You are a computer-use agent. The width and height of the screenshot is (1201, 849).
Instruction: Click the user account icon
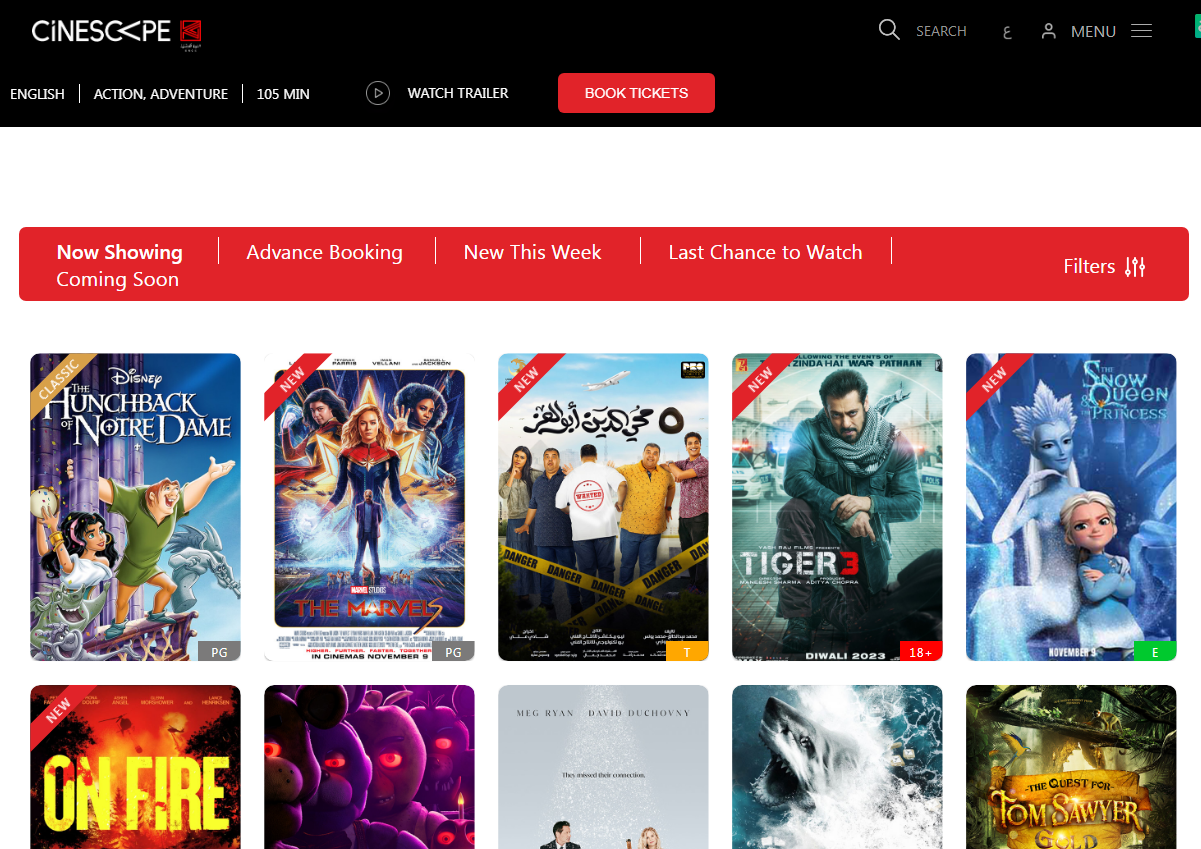[1048, 31]
